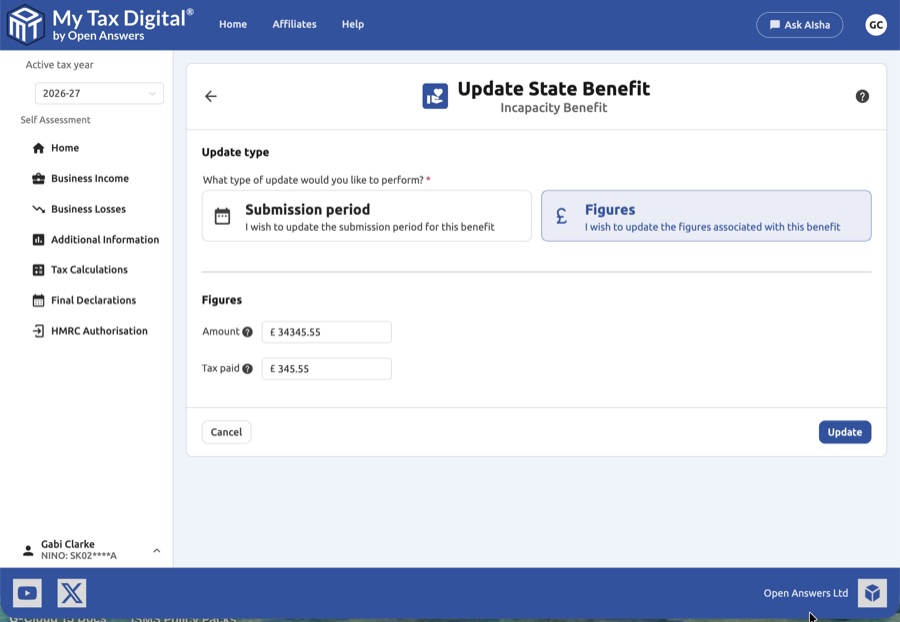Click the Amount field help tooltip icon
Viewport: 900px width, 622px height.
(x=248, y=332)
